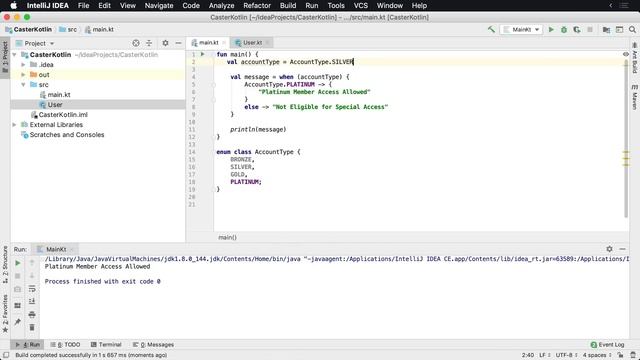Toggle tool window bars icon in status bar
The width and height of the screenshot is (640, 360).
pyautogui.click(x=6, y=355)
